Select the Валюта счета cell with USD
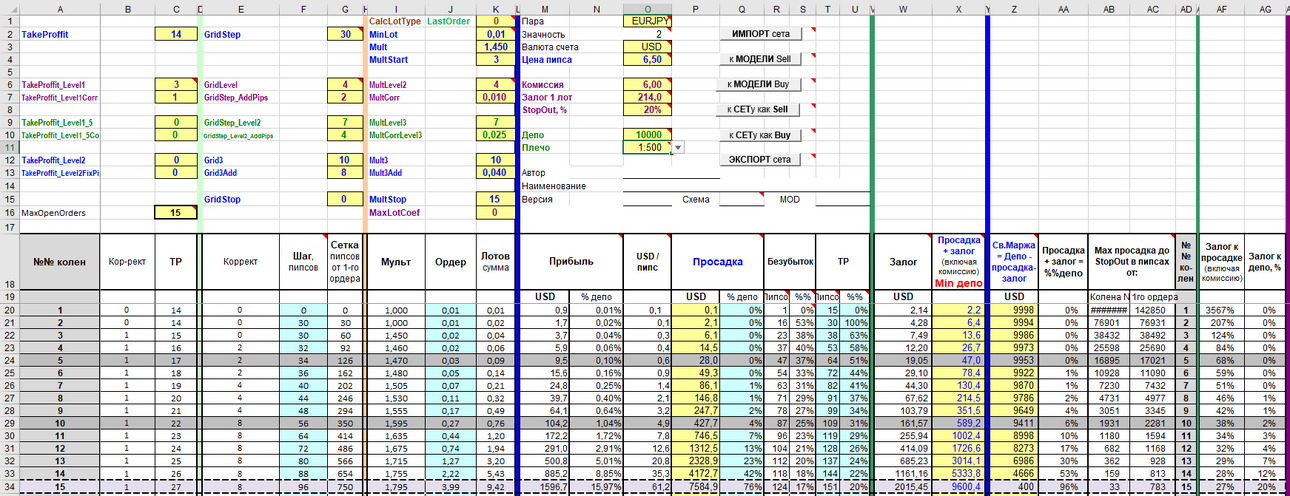This screenshot has height=496, width=1290. coord(647,46)
